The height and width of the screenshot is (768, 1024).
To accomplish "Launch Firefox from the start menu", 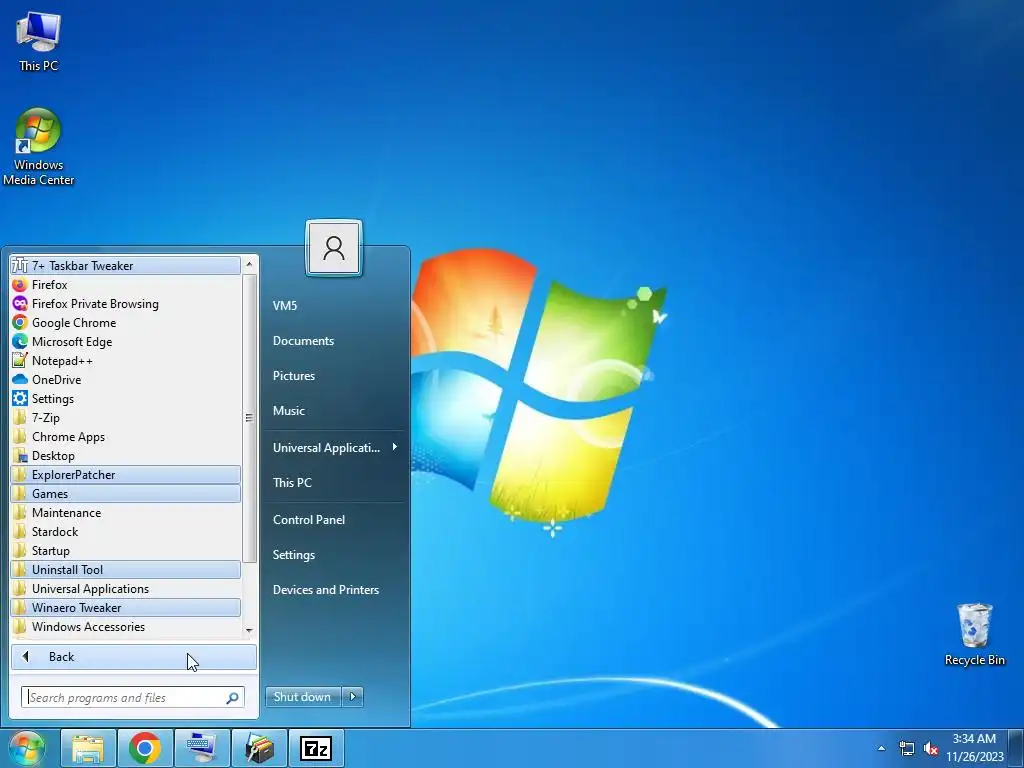I will (x=125, y=285).
